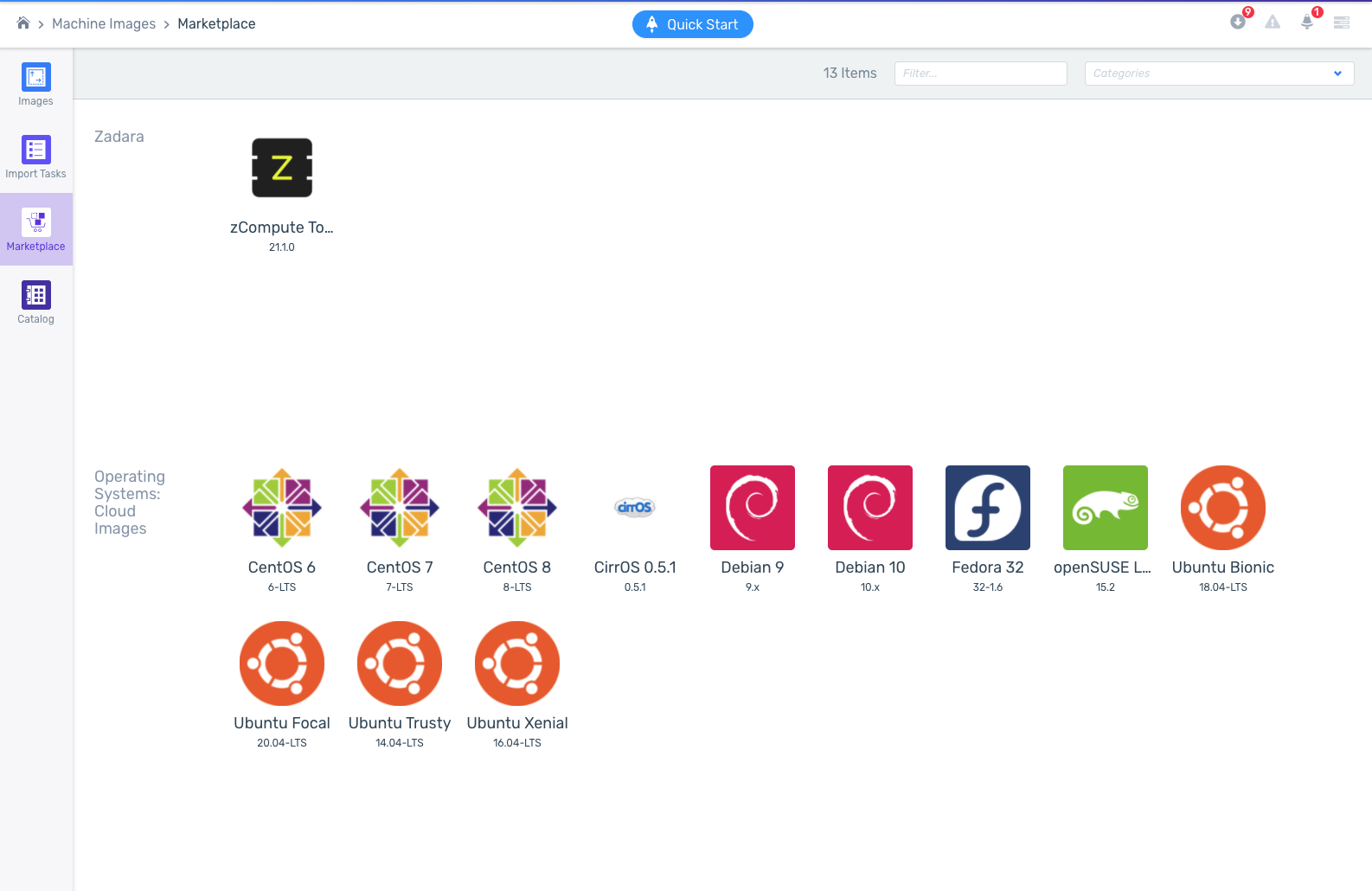The image size is (1372, 891).
Task: Click the 32-1.6 version text
Action: point(988,587)
